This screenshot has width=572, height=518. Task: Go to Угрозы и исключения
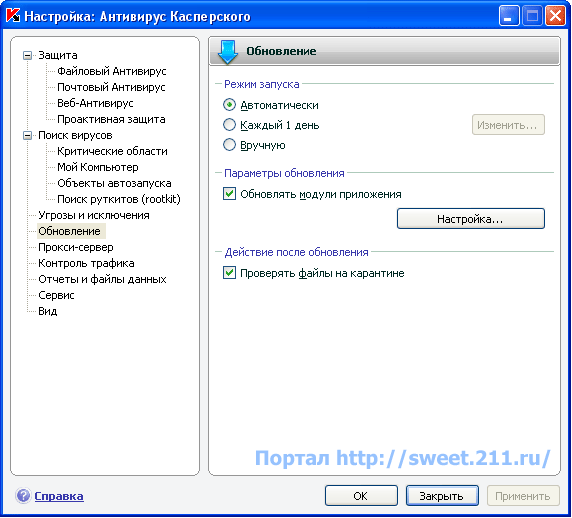click(94, 215)
